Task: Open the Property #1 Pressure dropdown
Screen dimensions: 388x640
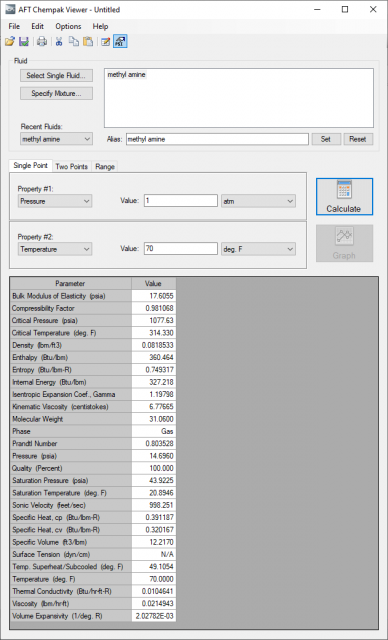Action: 55,201
